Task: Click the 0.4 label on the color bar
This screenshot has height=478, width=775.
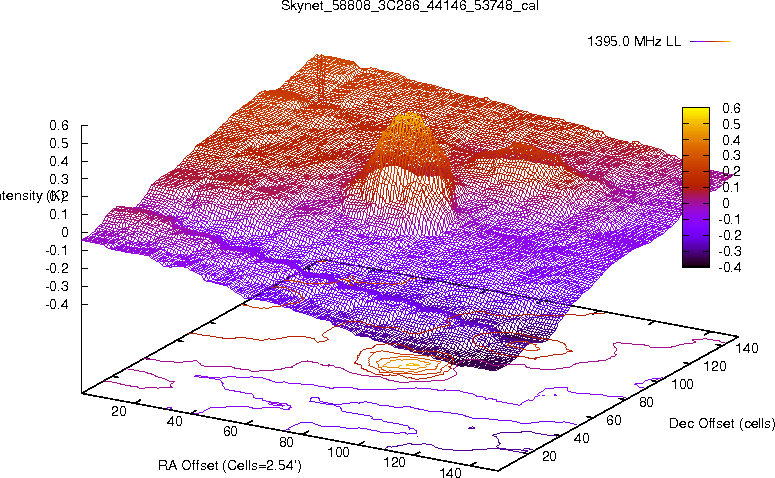Action: (x=731, y=140)
